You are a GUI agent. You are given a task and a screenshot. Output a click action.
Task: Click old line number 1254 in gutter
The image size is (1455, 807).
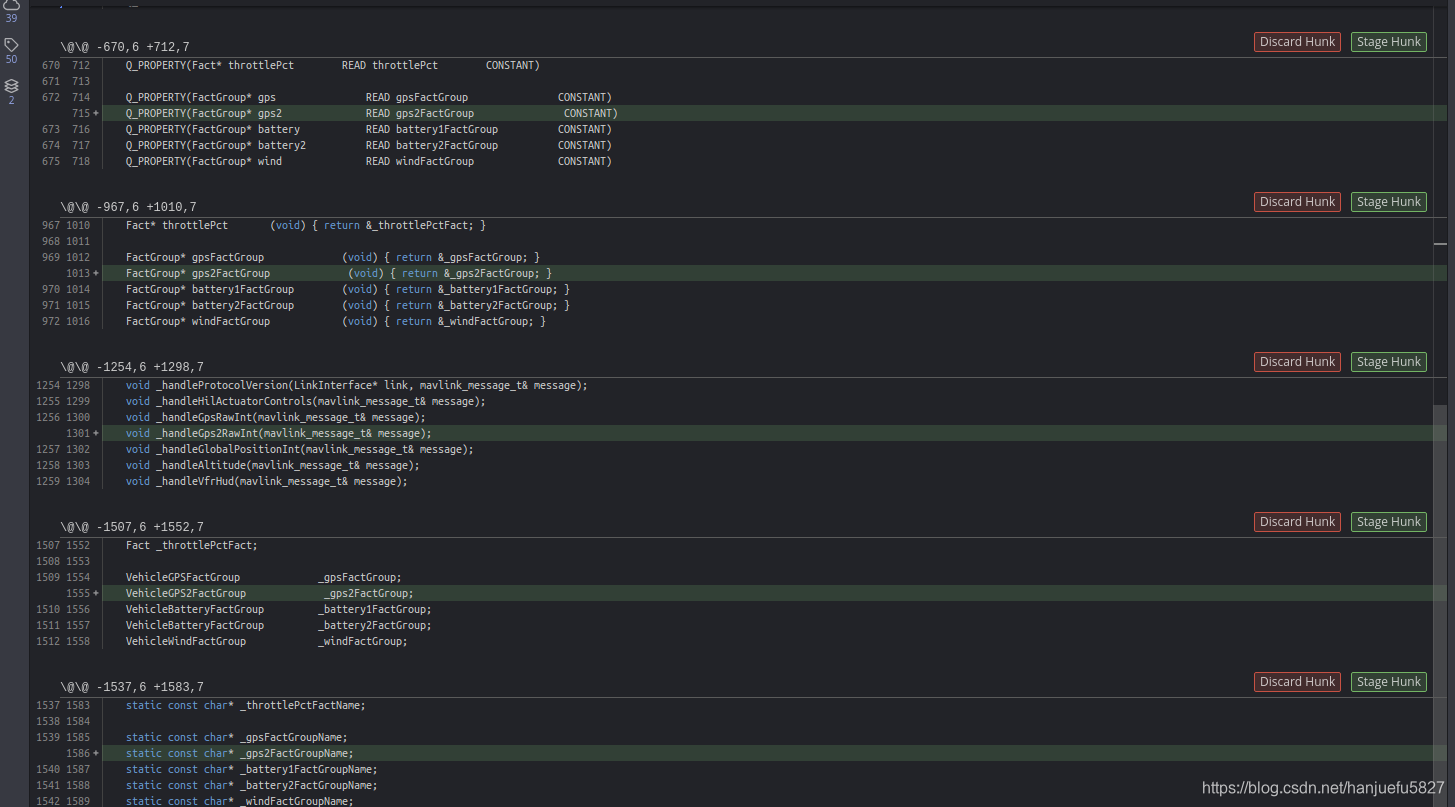[48, 385]
